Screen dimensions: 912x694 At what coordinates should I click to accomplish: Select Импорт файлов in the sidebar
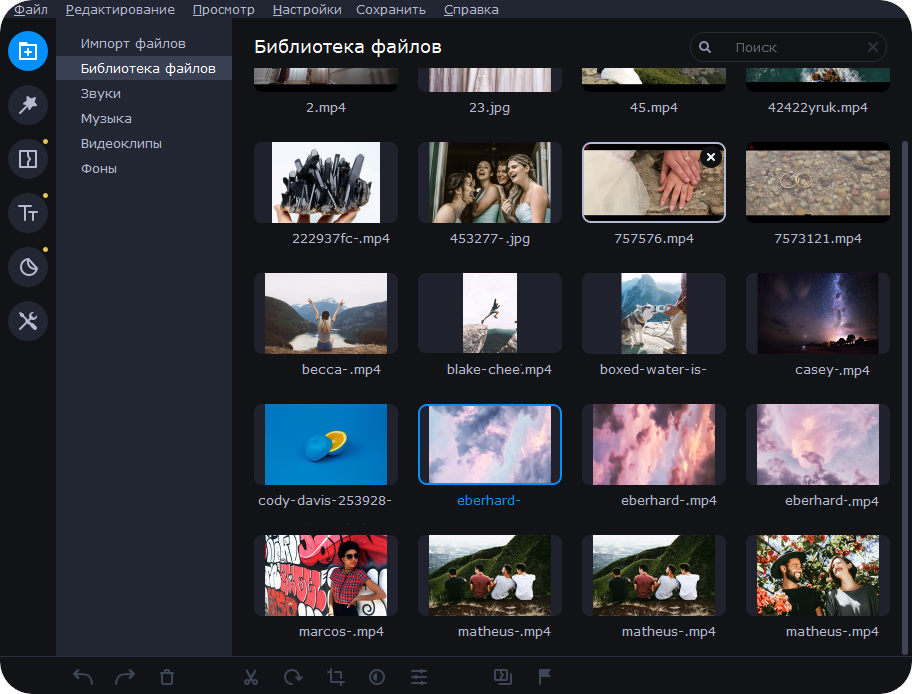tap(144, 44)
